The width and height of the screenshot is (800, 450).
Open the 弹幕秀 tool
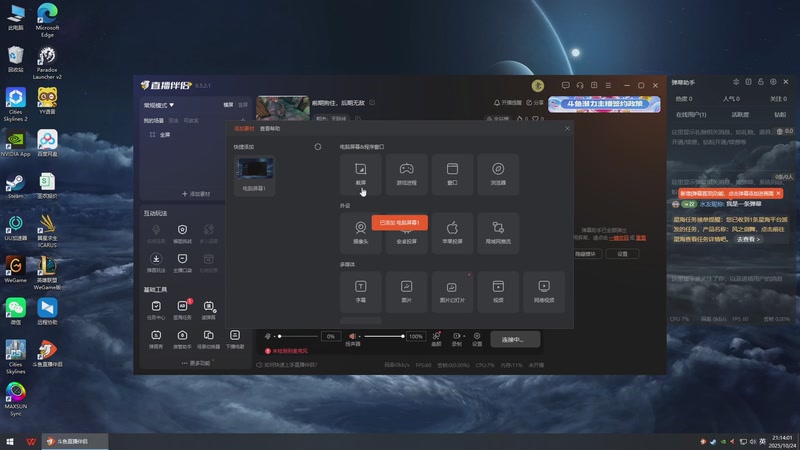point(156,339)
